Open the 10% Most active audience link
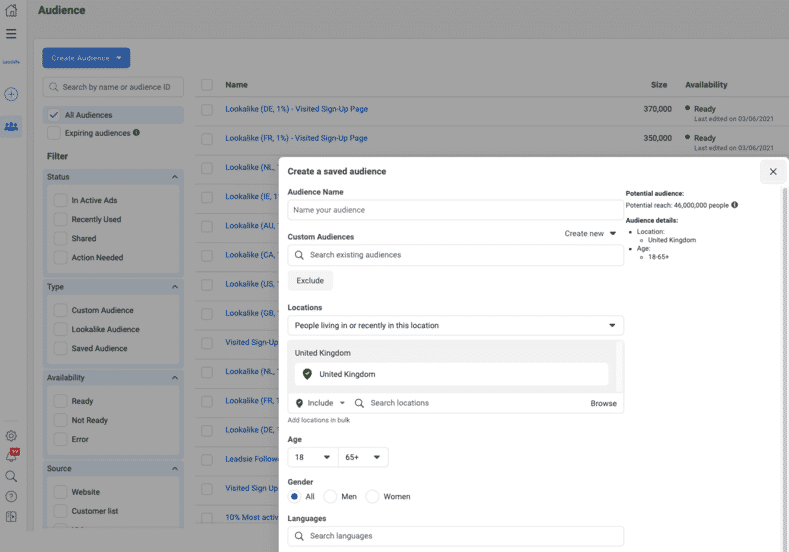This screenshot has height=552, width=789. coord(252,517)
